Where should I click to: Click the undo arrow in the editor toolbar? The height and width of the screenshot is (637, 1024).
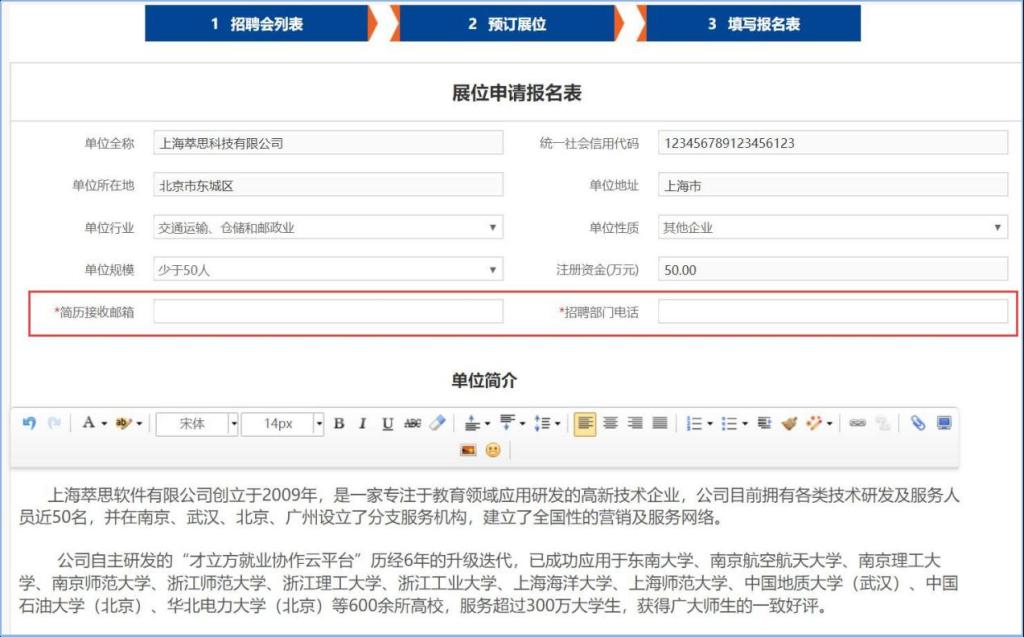(29, 423)
